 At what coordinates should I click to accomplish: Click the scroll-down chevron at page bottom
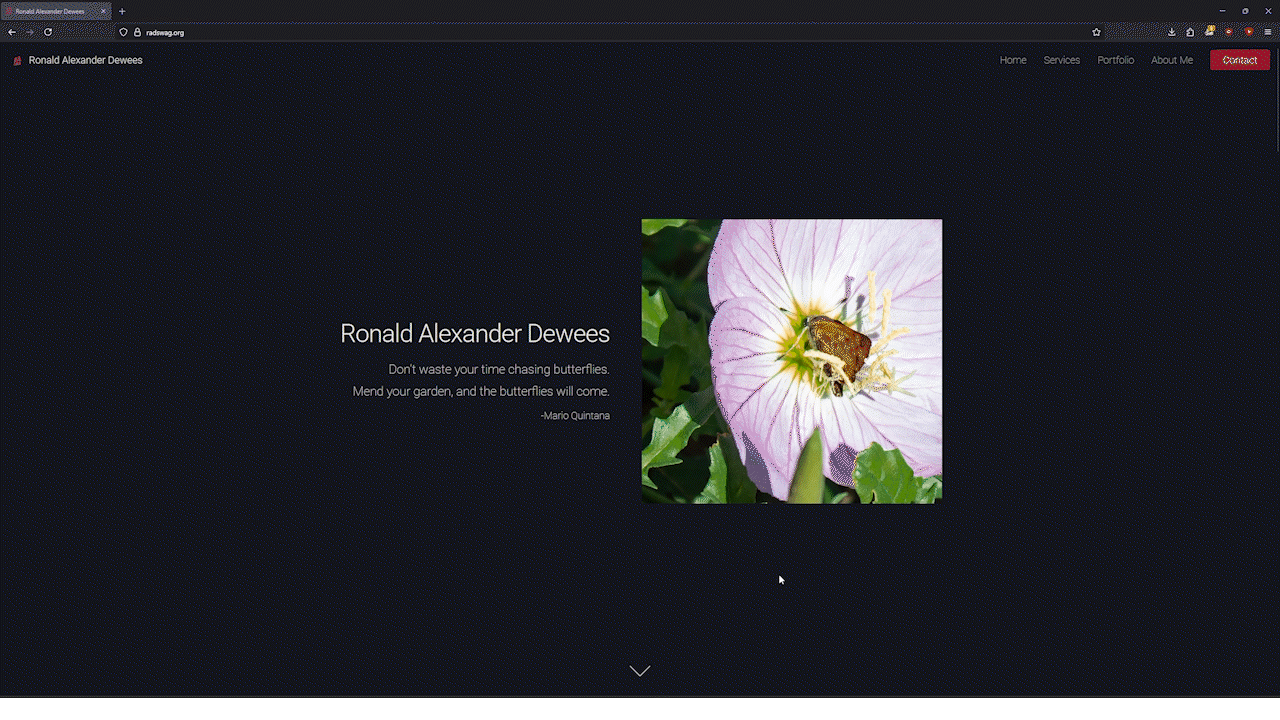point(640,671)
